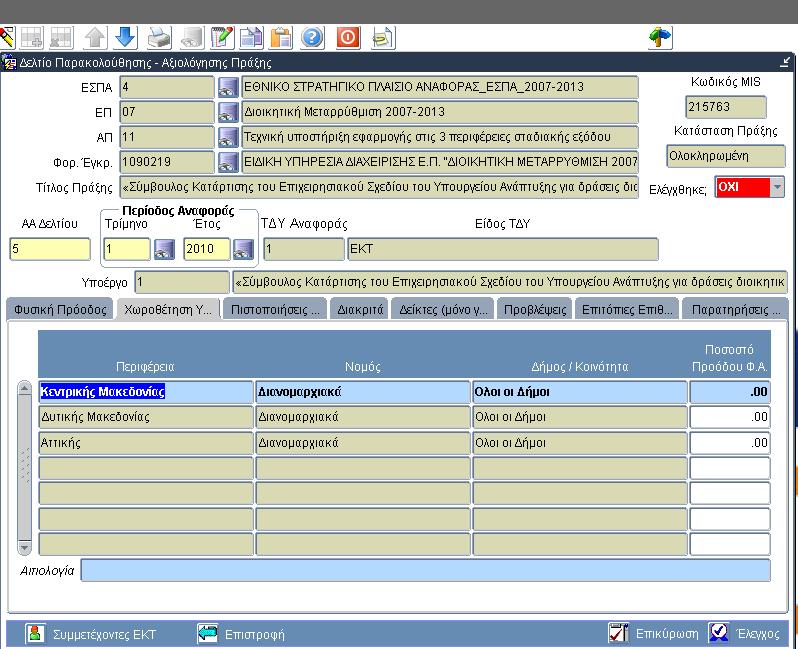This screenshot has width=798, height=649.
Task: Open lookup list for Τρίμηνο
Action: point(164,249)
